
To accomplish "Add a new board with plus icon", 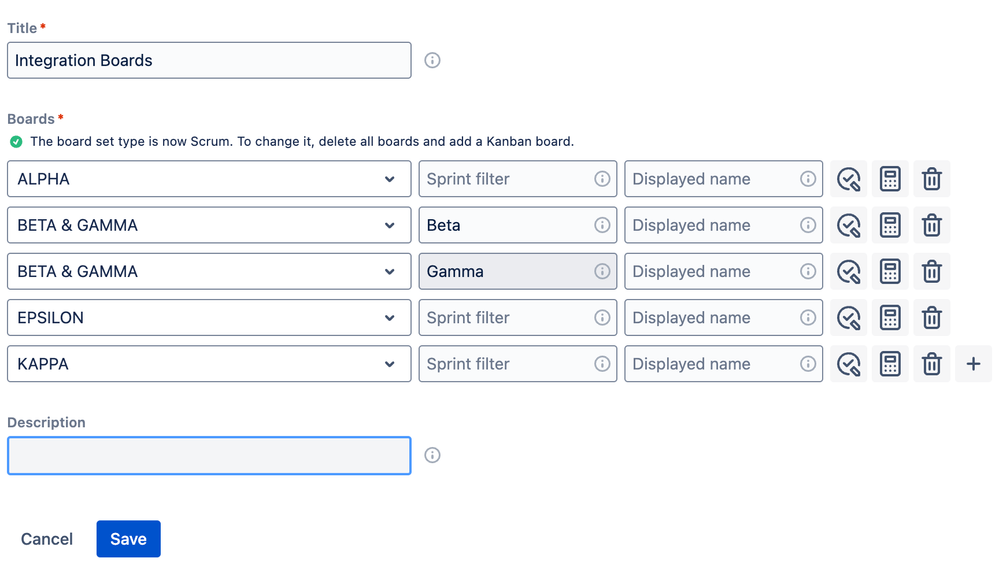I will pyautogui.click(x=973, y=364).
